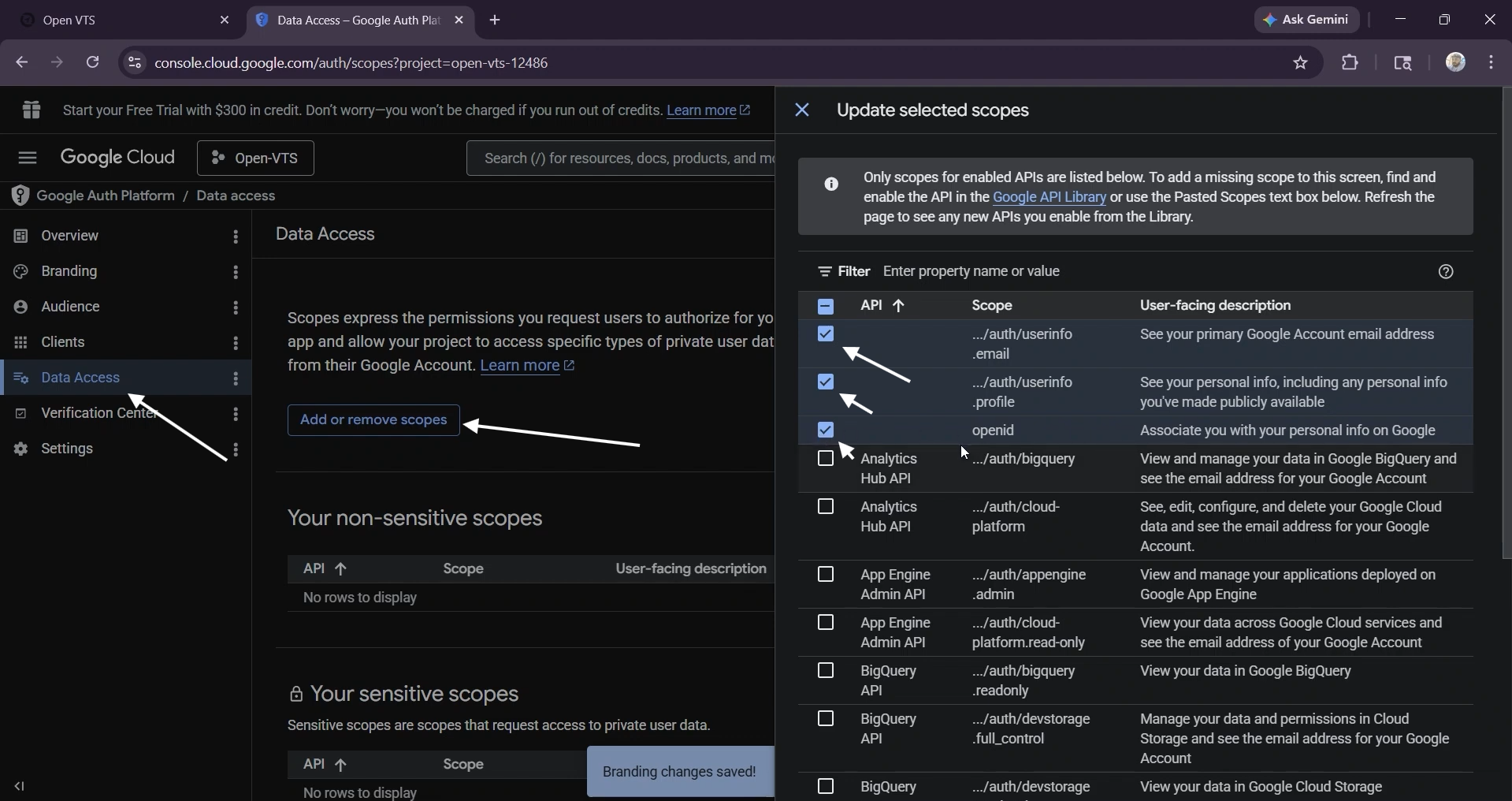Uncheck the openid scope checkbox

pyautogui.click(x=826, y=430)
